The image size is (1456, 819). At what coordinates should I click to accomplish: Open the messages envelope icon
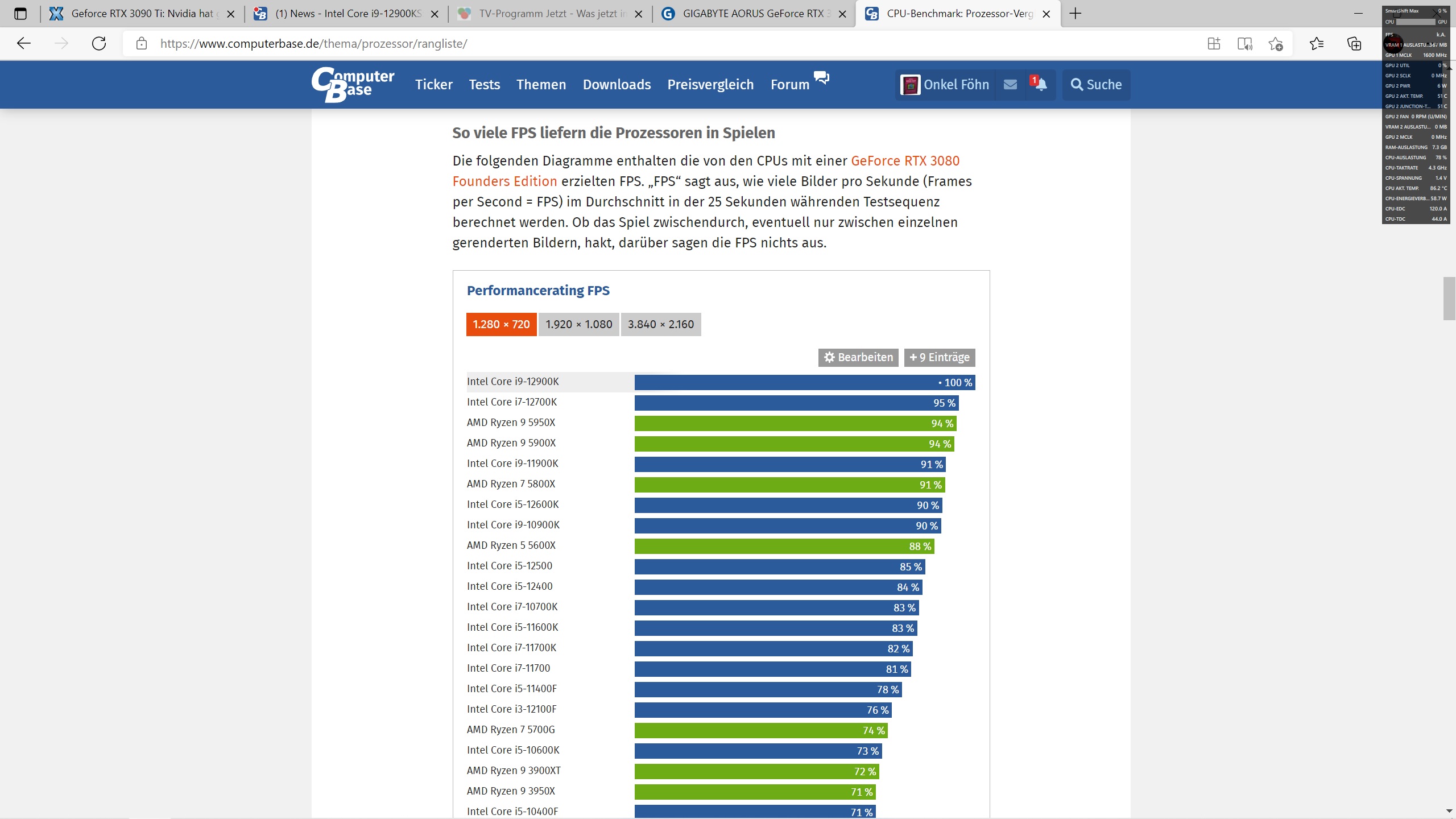(x=1010, y=85)
